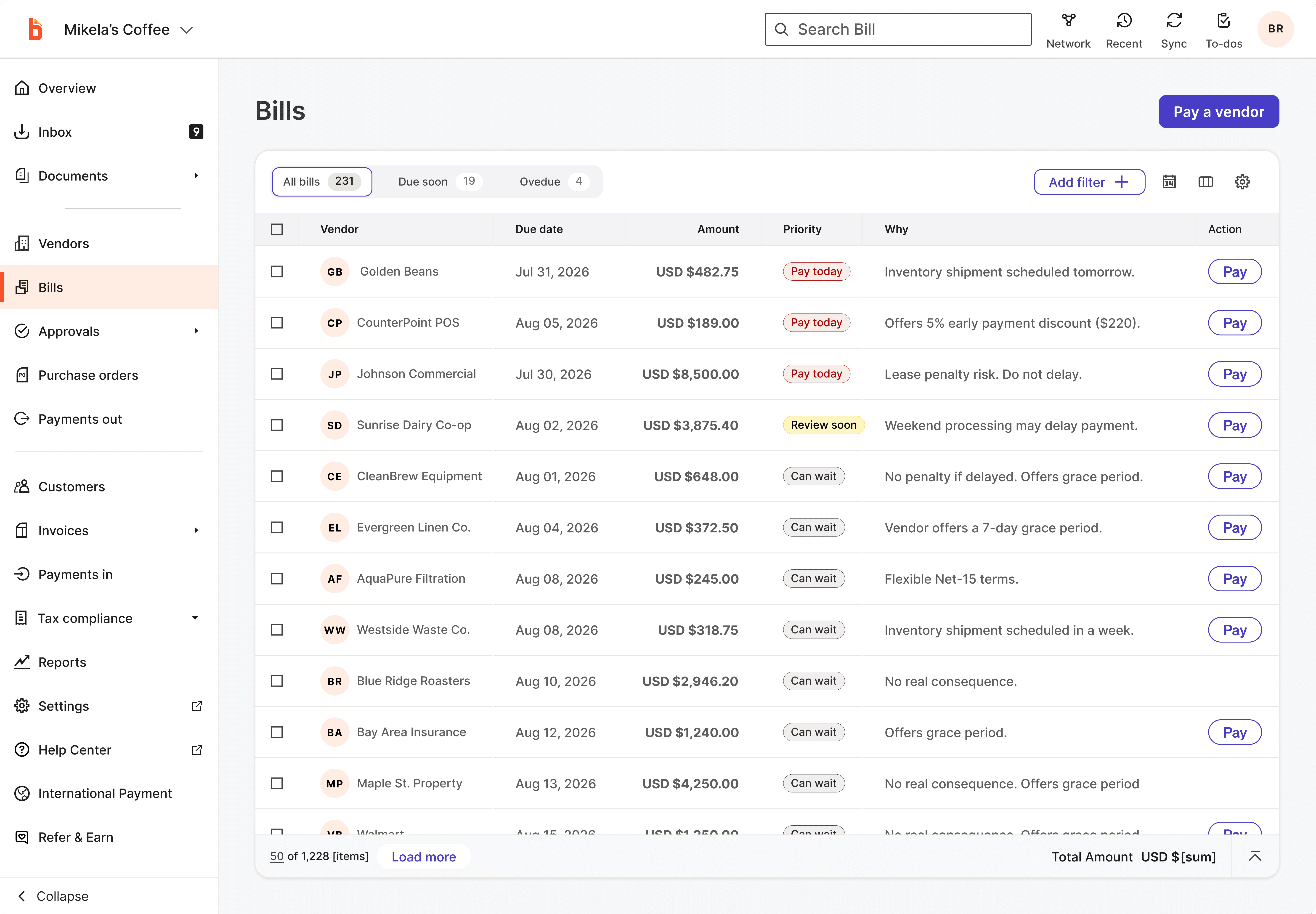Click the Search Bill input field
Screen dimensions: 1316x914
pos(898,29)
